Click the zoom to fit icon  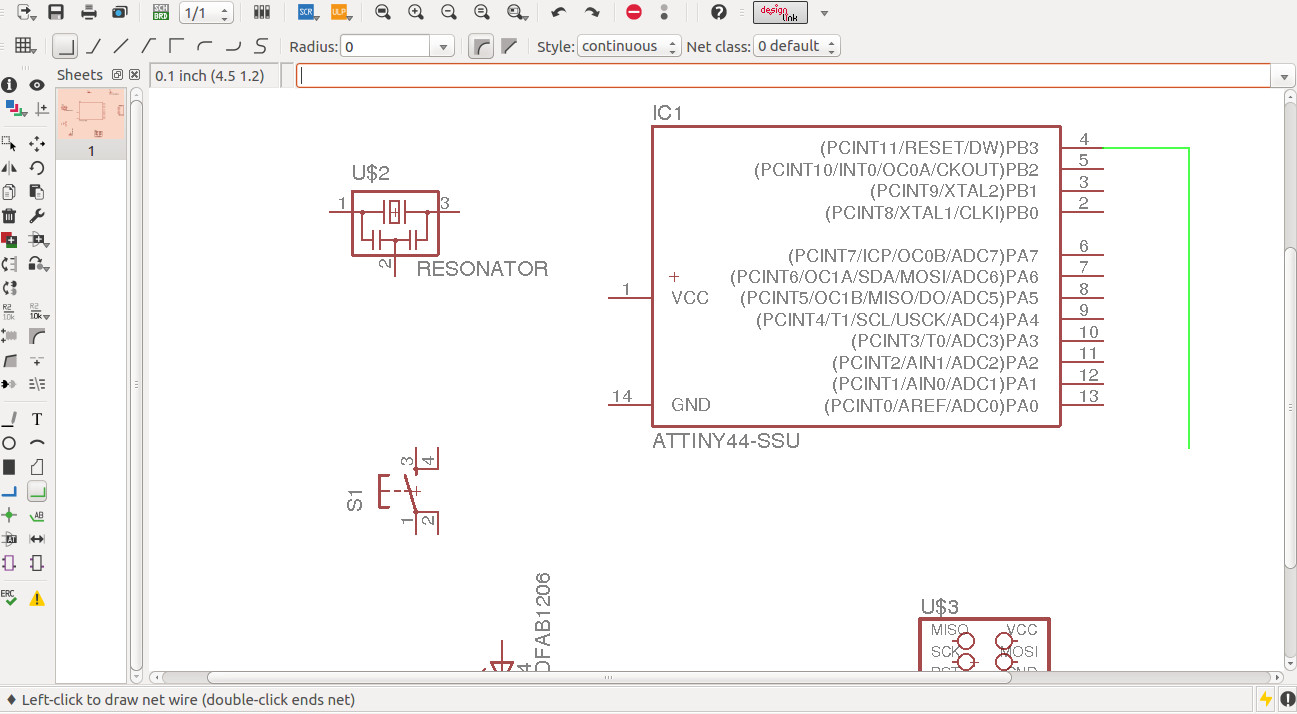point(383,13)
